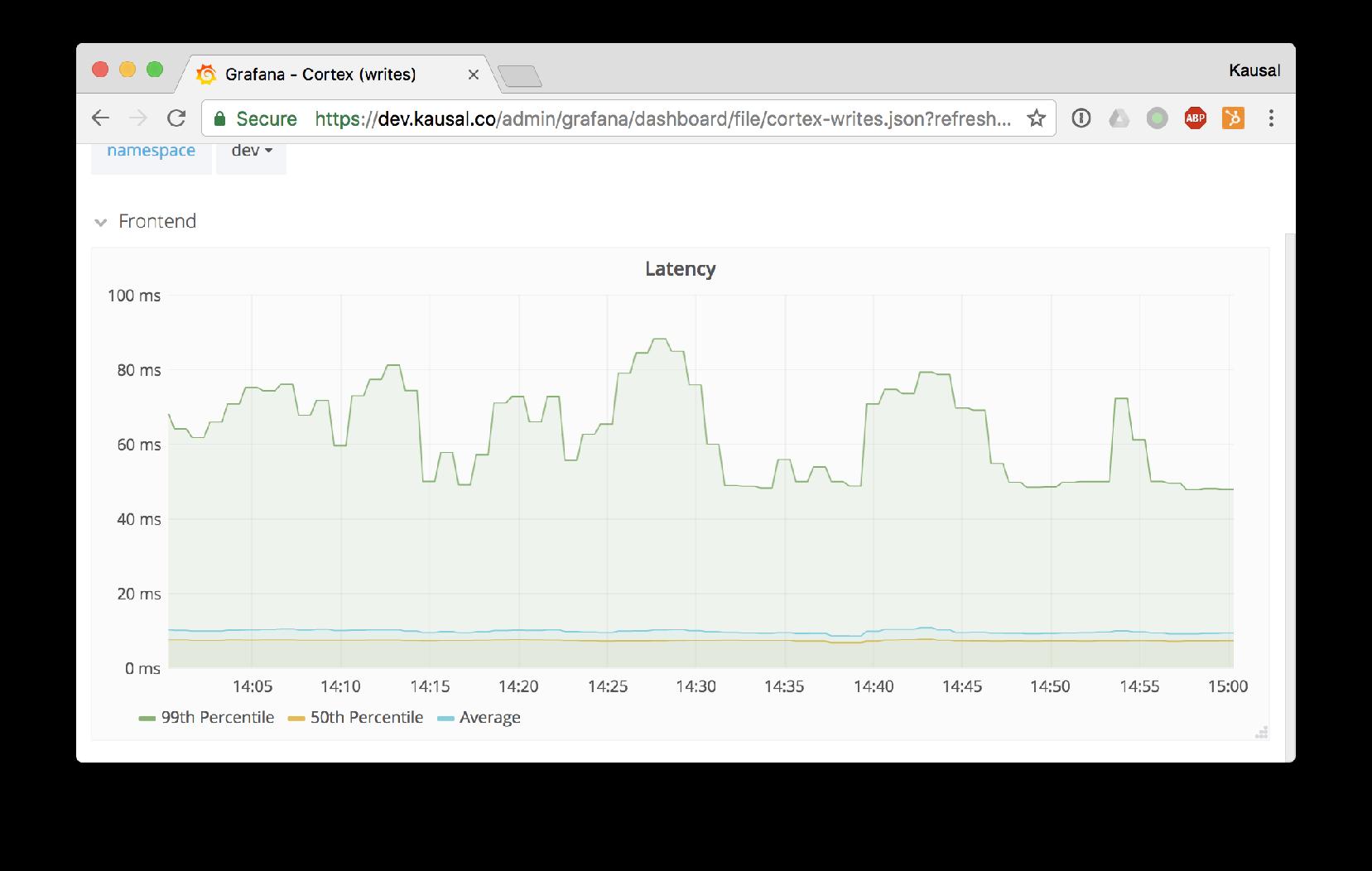1372x871 pixels.
Task: Click the 14:40 time axis label
Action: 874,686
